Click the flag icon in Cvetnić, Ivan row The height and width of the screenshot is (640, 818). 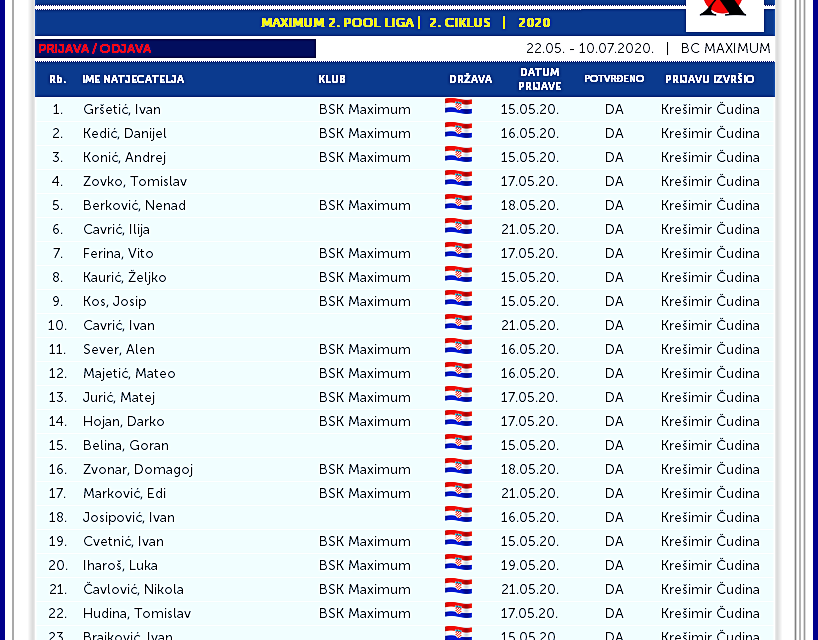pyautogui.click(x=458, y=538)
